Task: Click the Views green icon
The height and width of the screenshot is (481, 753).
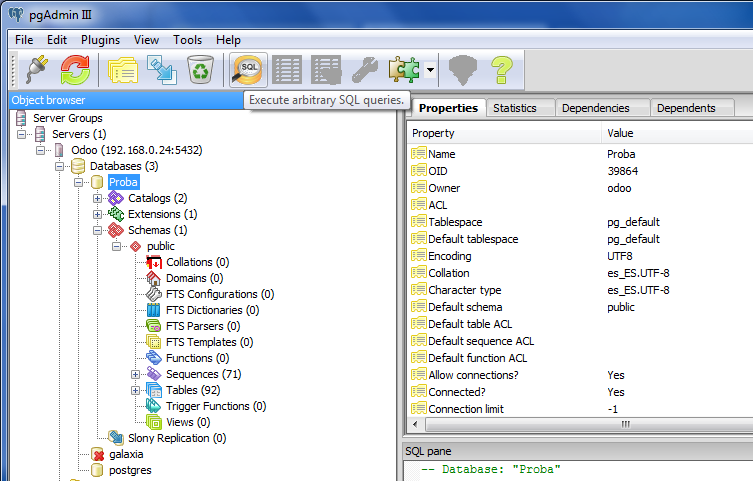Action: (154, 422)
